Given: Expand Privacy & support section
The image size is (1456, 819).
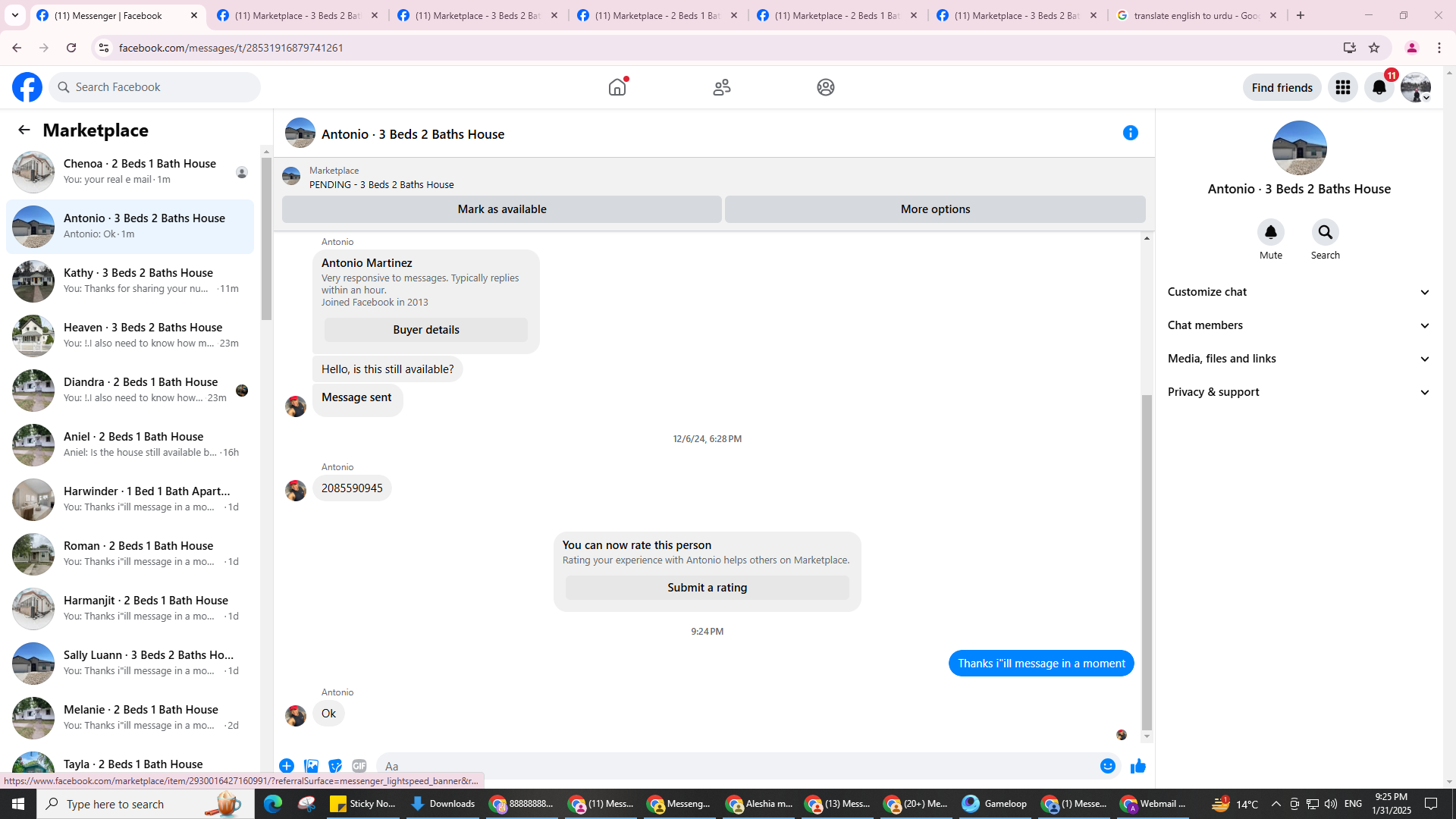Looking at the screenshot, I should click(1299, 392).
